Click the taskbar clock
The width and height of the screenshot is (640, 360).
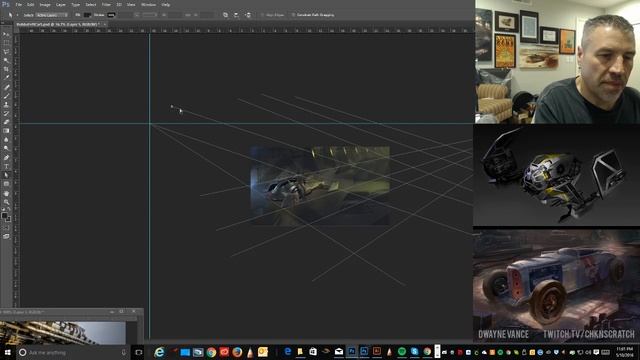[624, 352]
